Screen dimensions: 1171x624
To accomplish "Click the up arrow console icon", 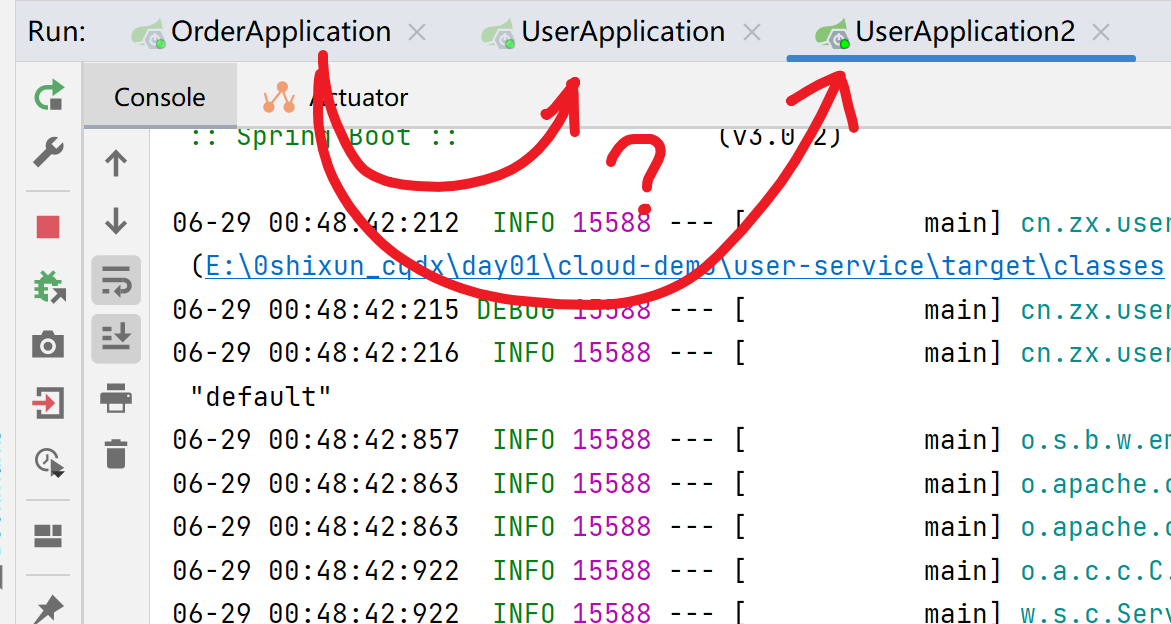I will (116, 163).
